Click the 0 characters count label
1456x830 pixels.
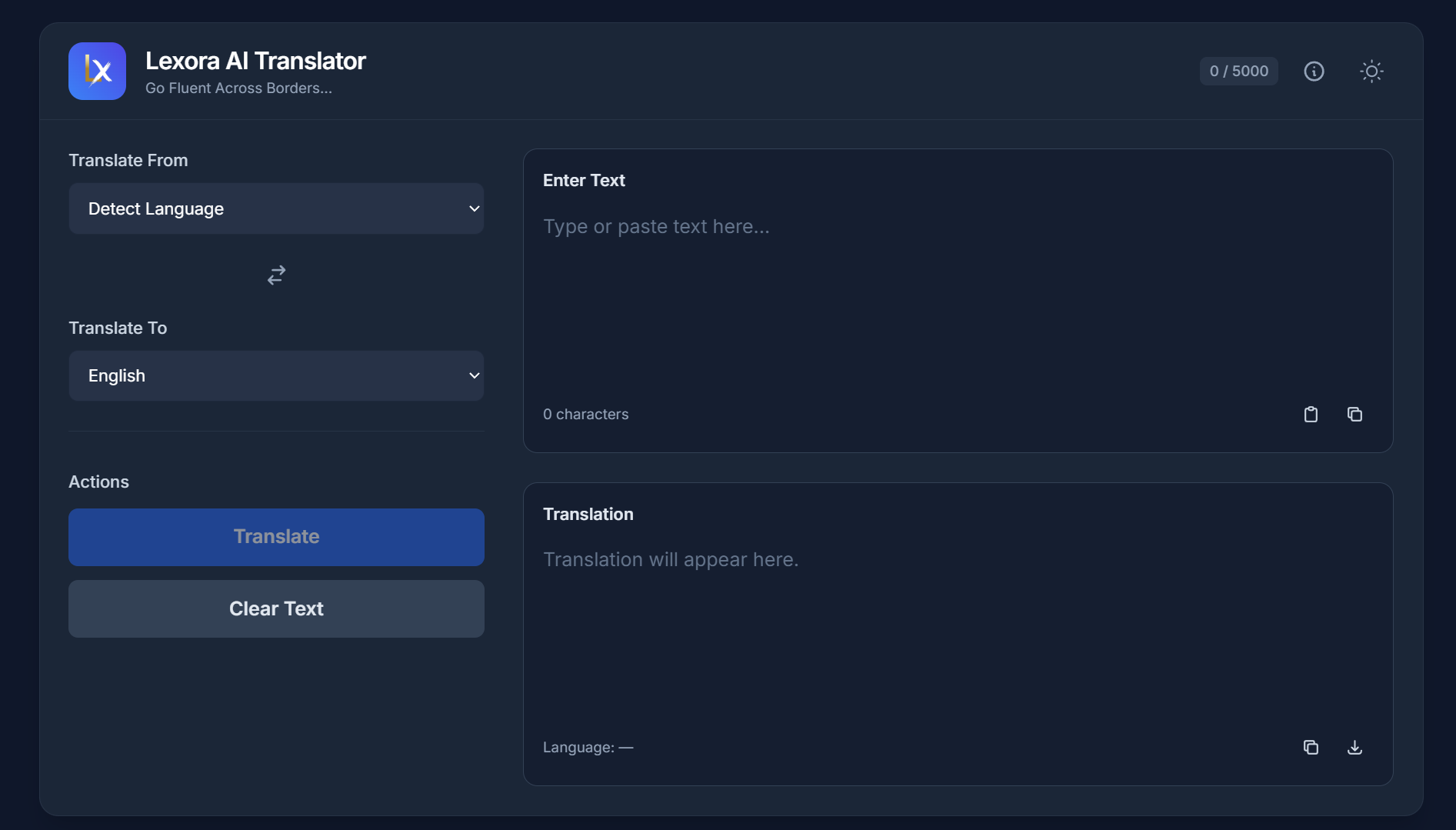coord(585,415)
